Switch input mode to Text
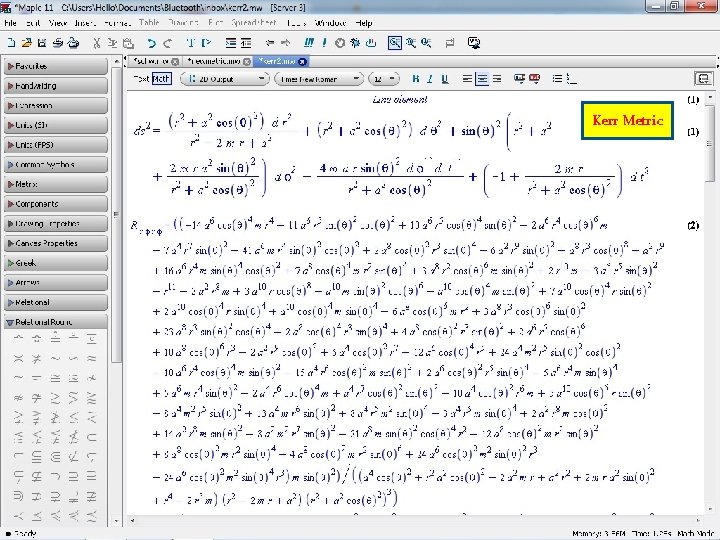The image size is (720, 540). [x=141, y=79]
